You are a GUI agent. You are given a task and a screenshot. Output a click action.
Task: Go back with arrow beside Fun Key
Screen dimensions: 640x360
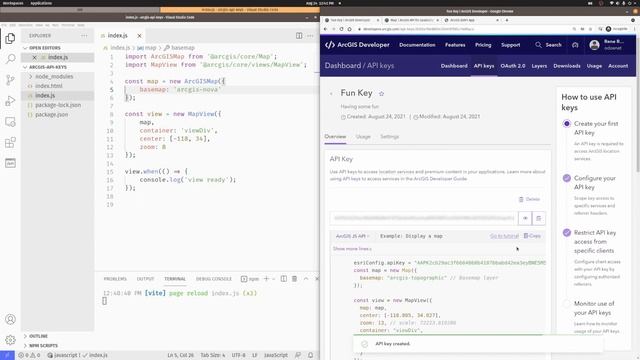[x=331, y=93]
